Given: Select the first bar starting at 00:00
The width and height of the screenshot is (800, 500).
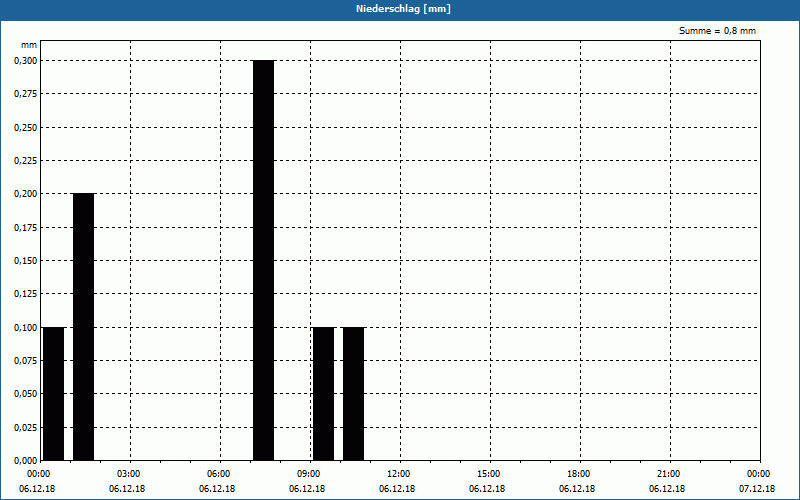Looking at the screenshot, I should (54, 394).
